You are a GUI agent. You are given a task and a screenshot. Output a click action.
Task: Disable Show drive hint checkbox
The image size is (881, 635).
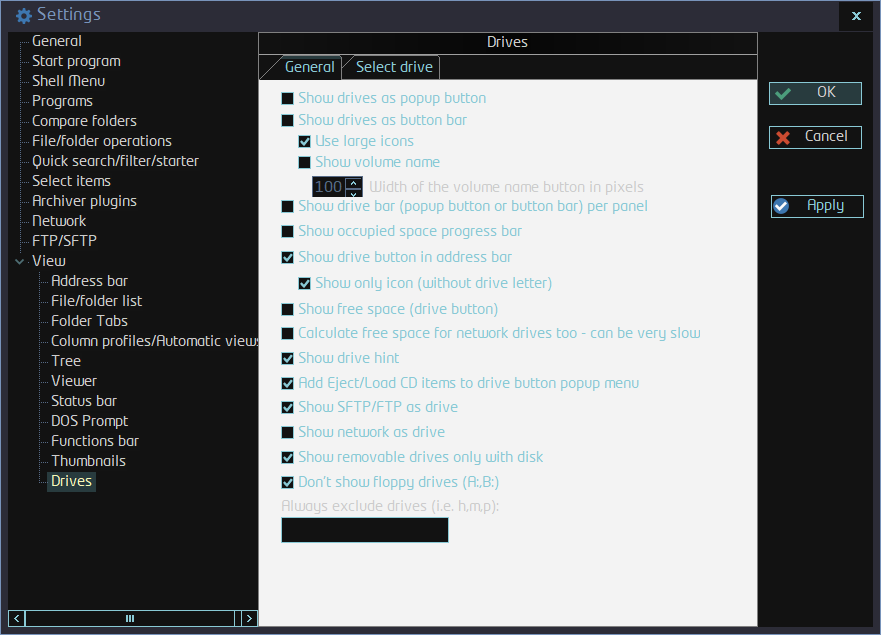coord(288,359)
